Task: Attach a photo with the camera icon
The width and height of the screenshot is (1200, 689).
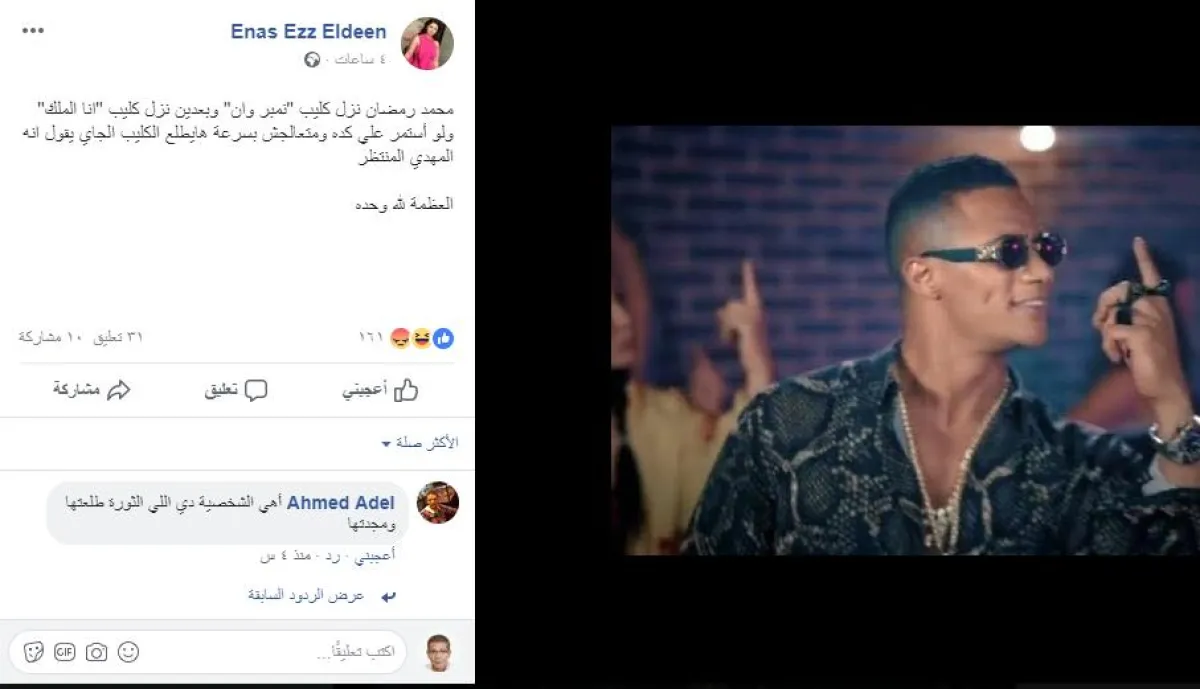Action: [96, 652]
